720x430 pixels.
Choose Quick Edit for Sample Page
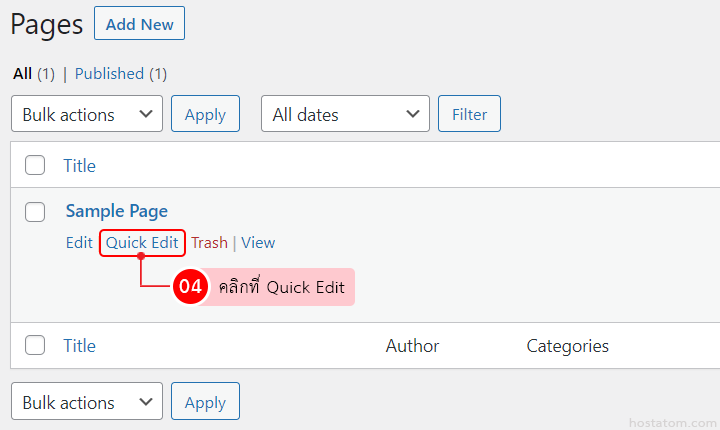click(142, 243)
